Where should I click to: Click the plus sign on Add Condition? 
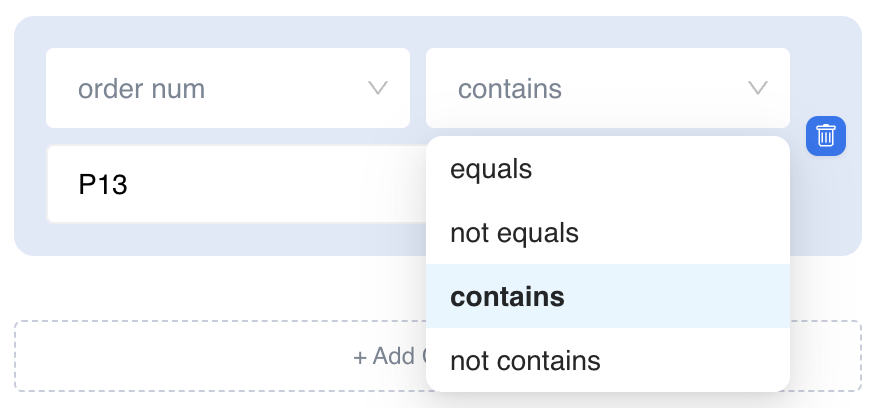point(360,357)
